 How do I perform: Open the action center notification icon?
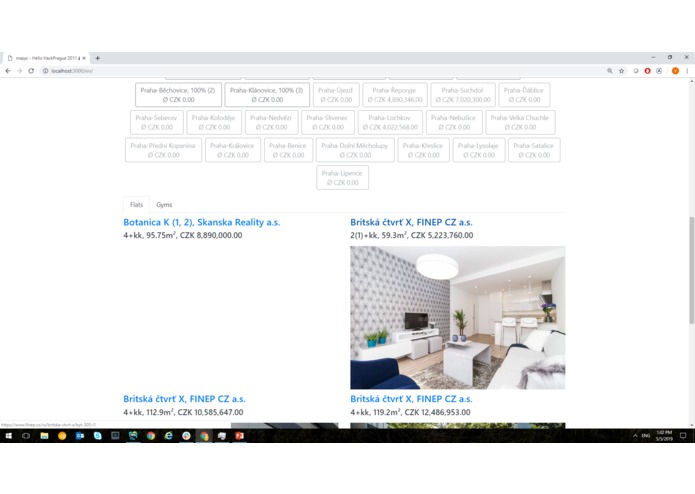[683, 436]
